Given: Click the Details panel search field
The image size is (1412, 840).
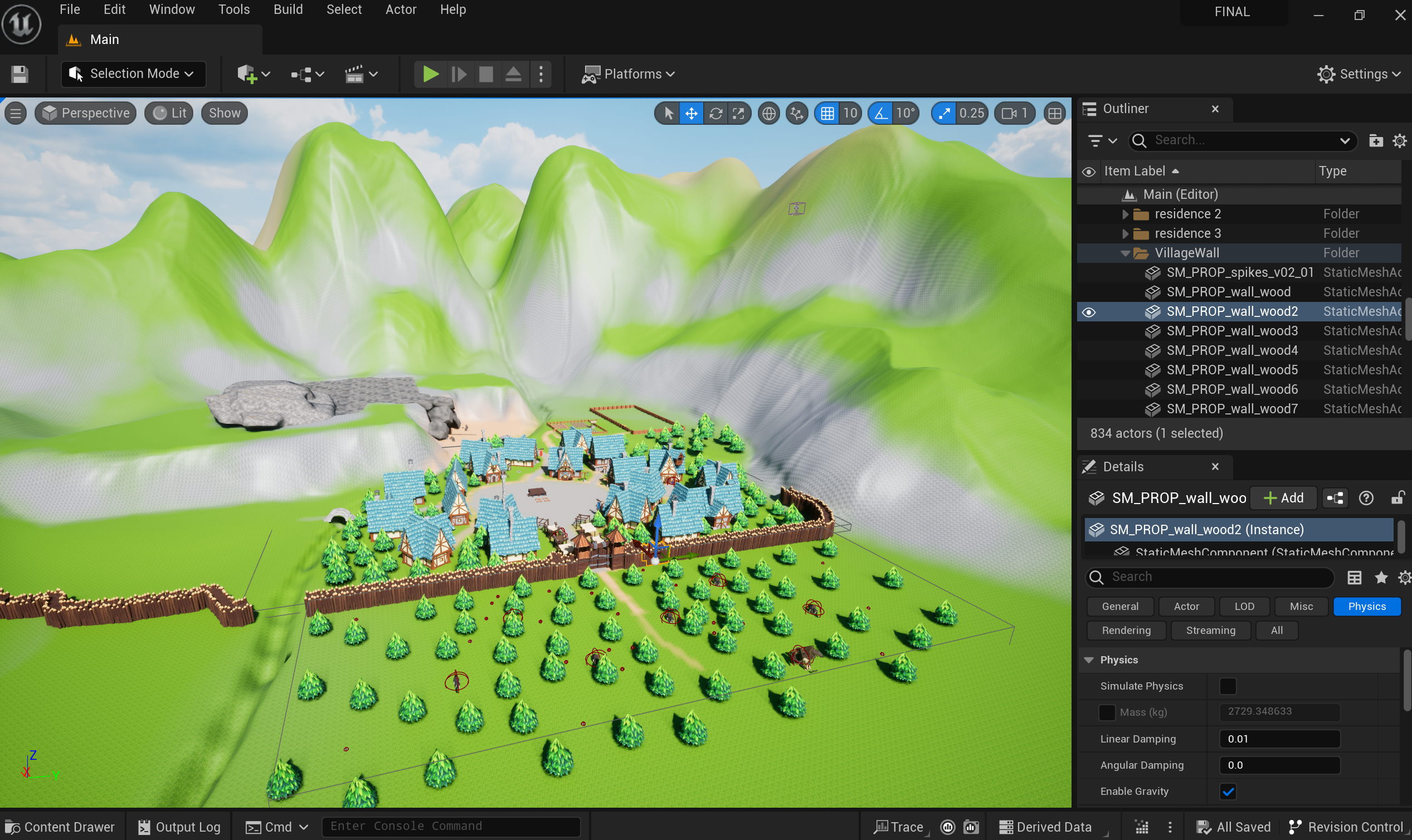Looking at the screenshot, I should point(1209,577).
